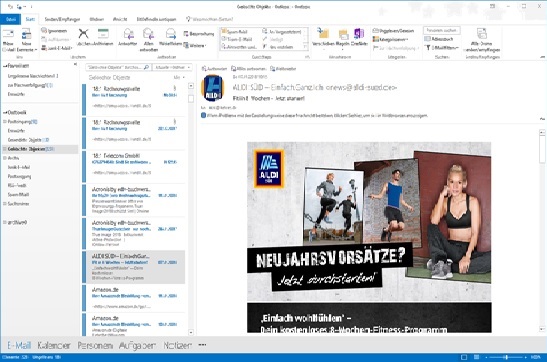Click Antworten in the reading pane header
The height and width of the screenshot is (362, 547).
click(214, 69)
